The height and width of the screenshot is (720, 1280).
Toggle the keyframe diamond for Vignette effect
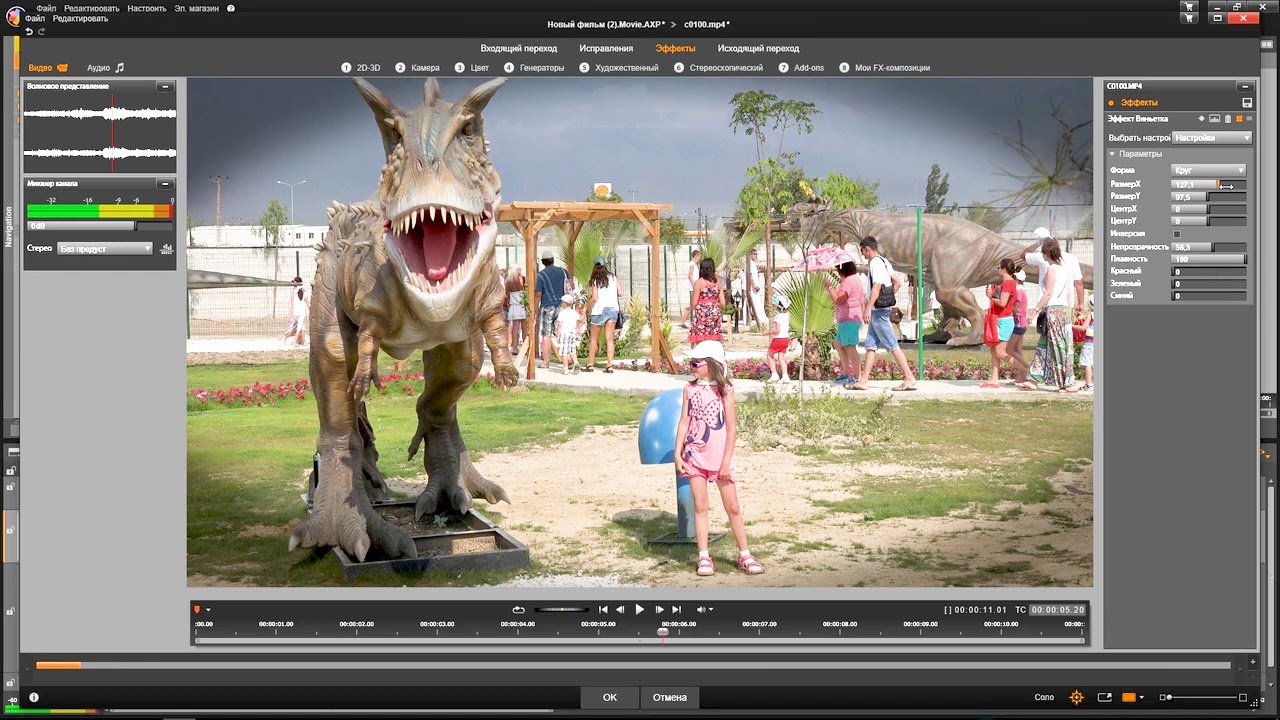click(1202, 119)
